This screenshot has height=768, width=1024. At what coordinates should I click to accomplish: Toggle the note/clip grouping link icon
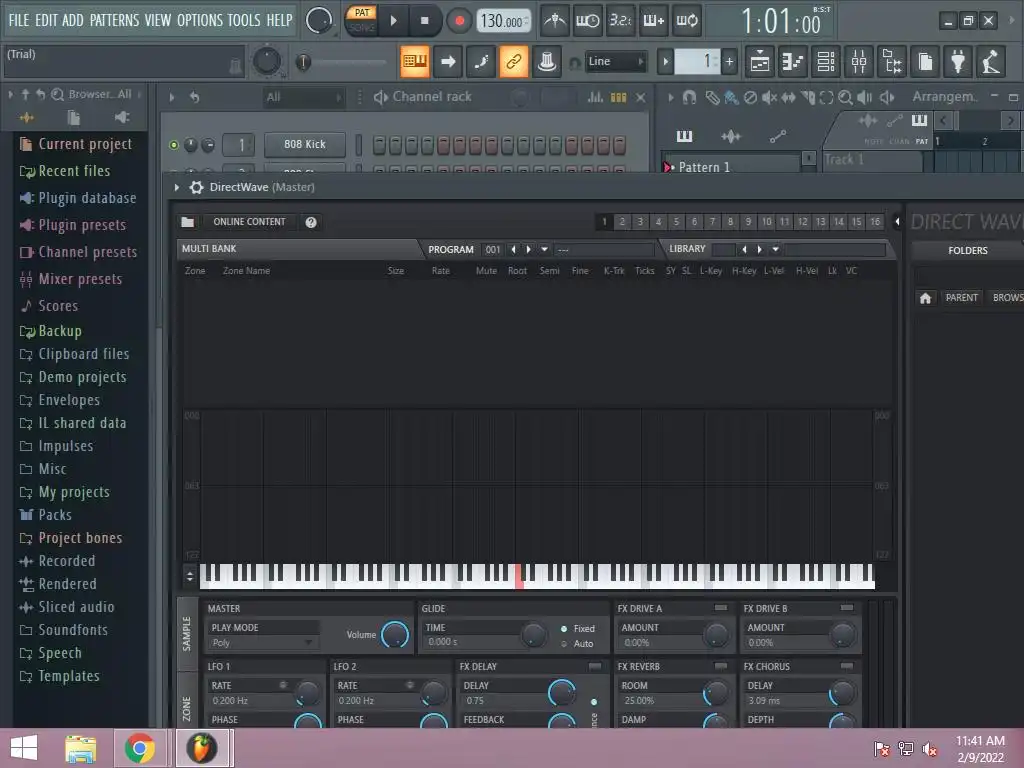(513, 62)
